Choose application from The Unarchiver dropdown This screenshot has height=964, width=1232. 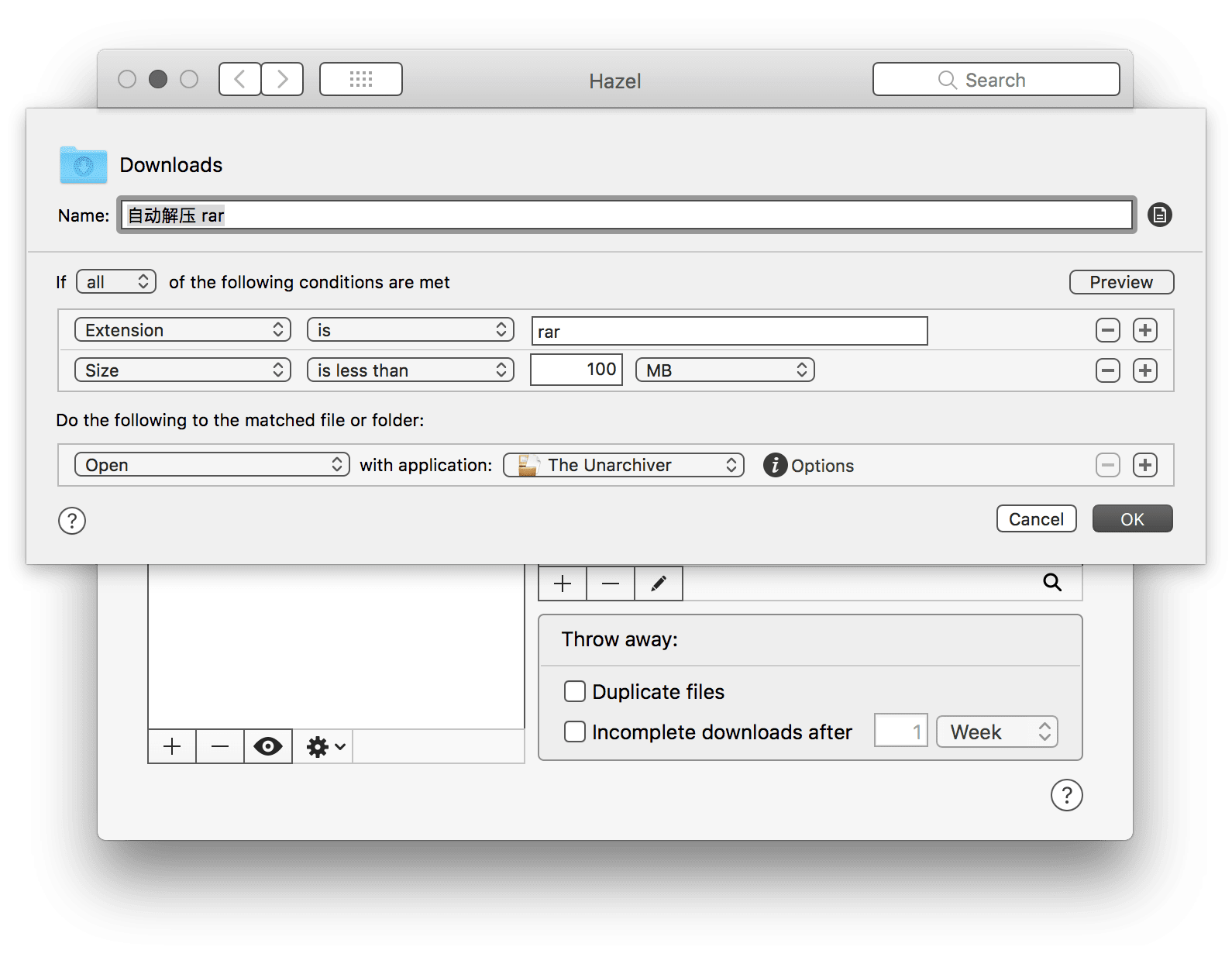point(624,465)
